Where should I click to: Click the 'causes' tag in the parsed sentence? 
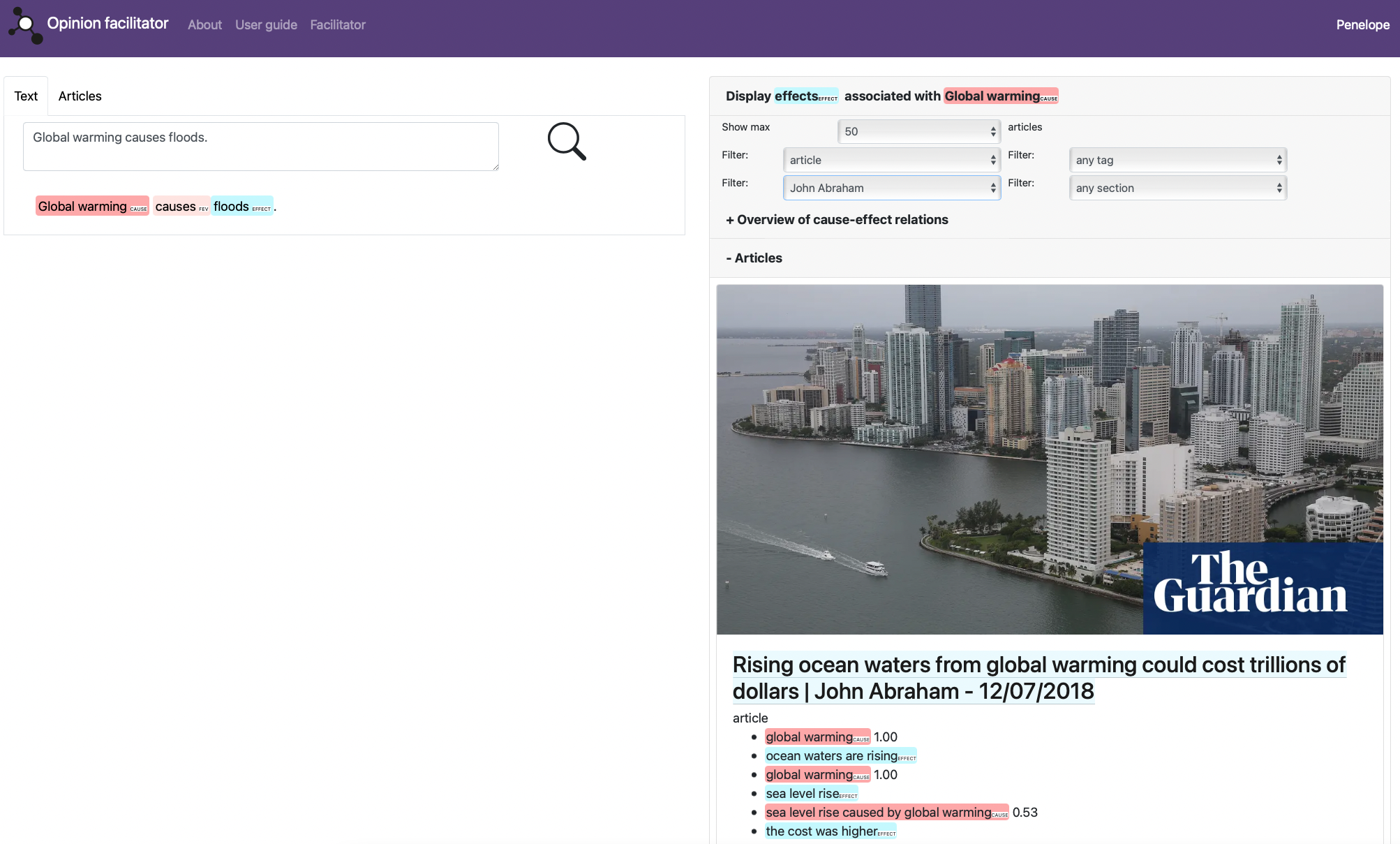click(181, 206)
